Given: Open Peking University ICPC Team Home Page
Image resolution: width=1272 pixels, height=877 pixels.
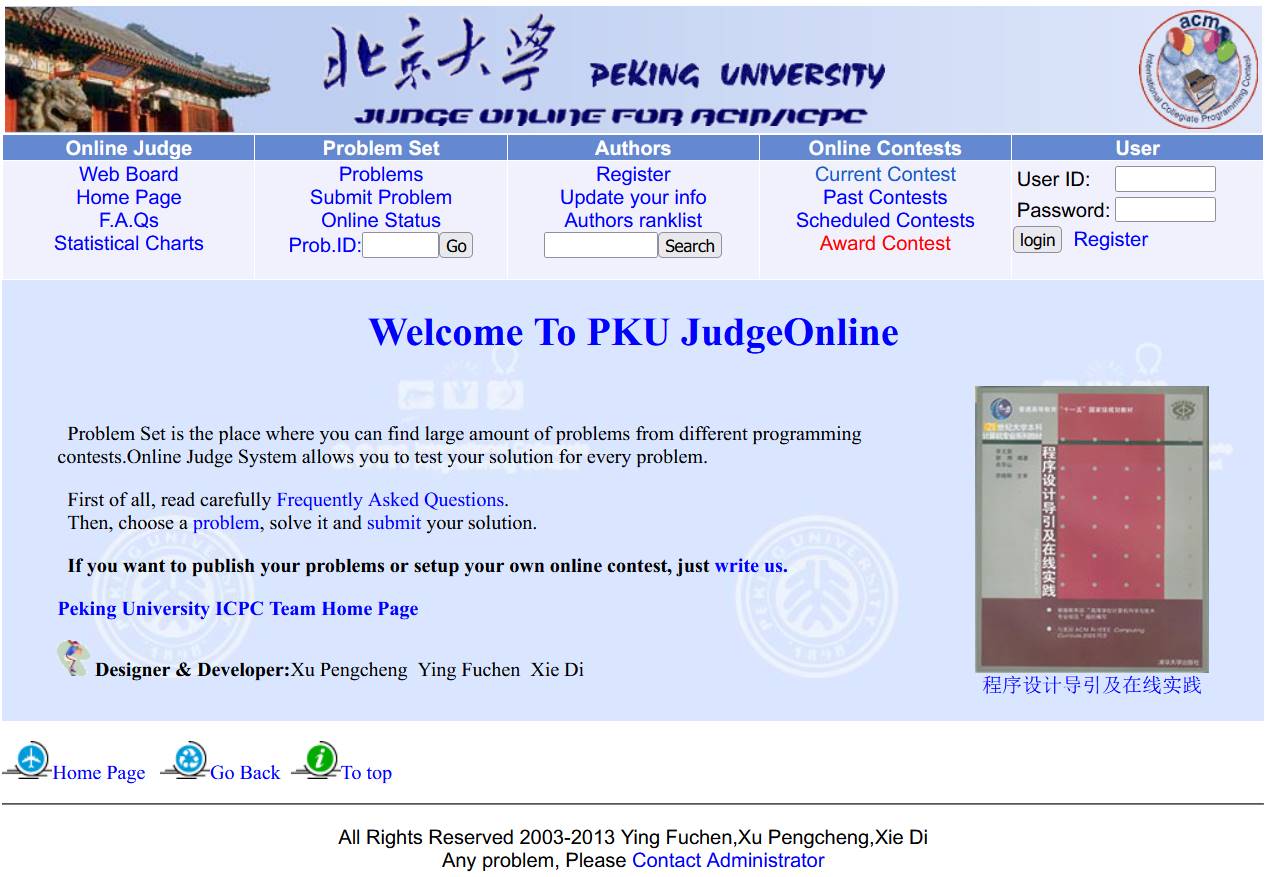Looking at the screenshot, I should click(x=238, y=609).
